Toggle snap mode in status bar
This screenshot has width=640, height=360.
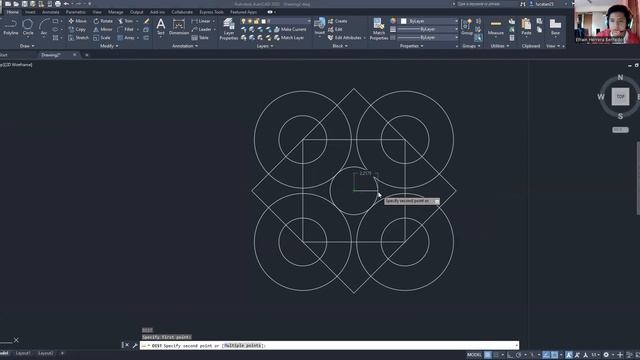point(497,355)
